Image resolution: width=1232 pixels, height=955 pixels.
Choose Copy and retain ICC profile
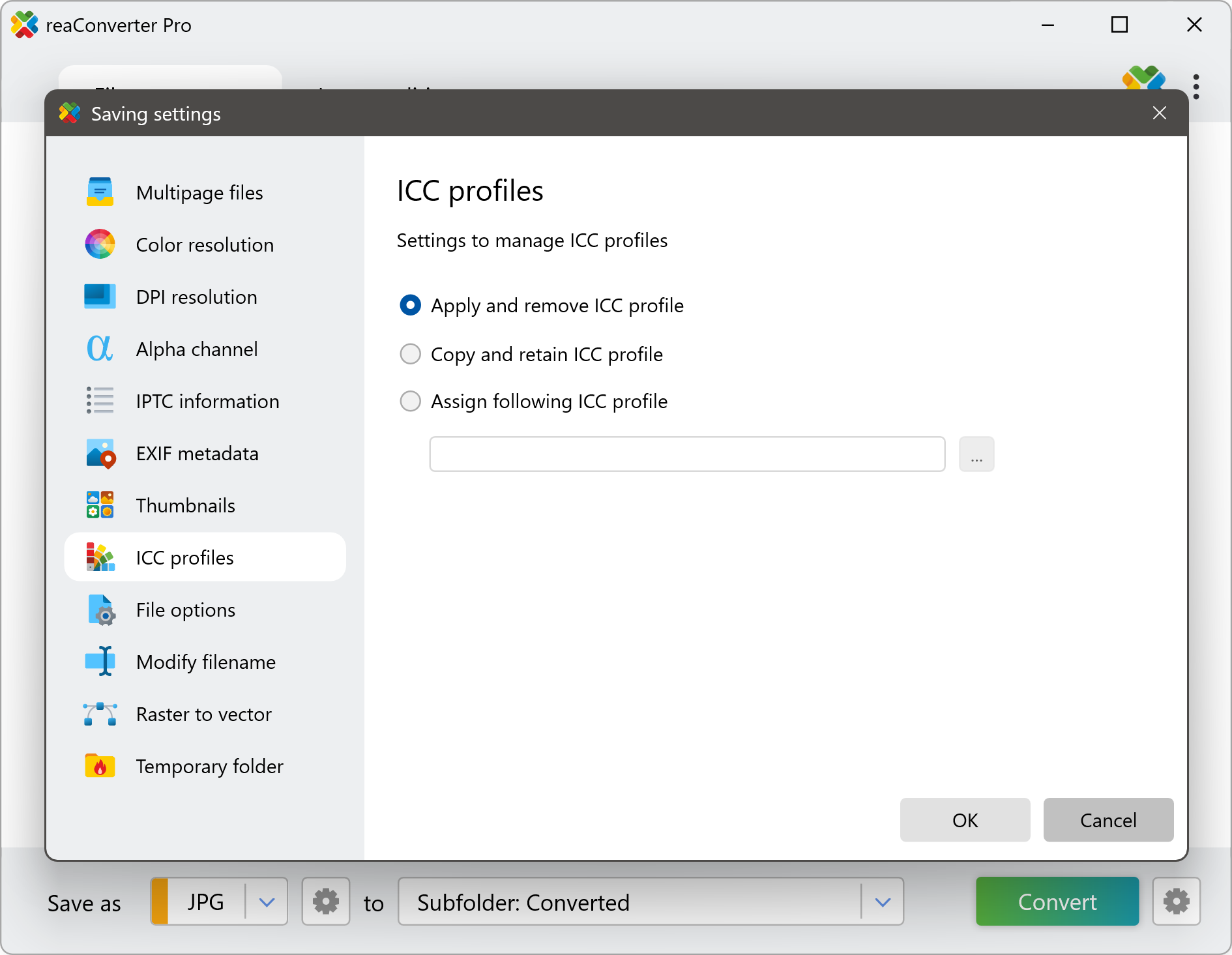pos(410,354)
